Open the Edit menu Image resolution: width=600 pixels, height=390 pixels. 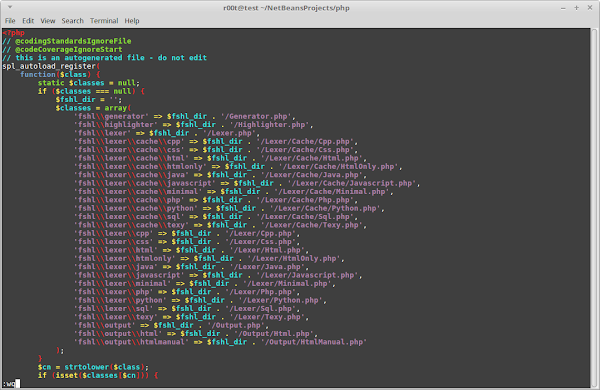[28, 21]
